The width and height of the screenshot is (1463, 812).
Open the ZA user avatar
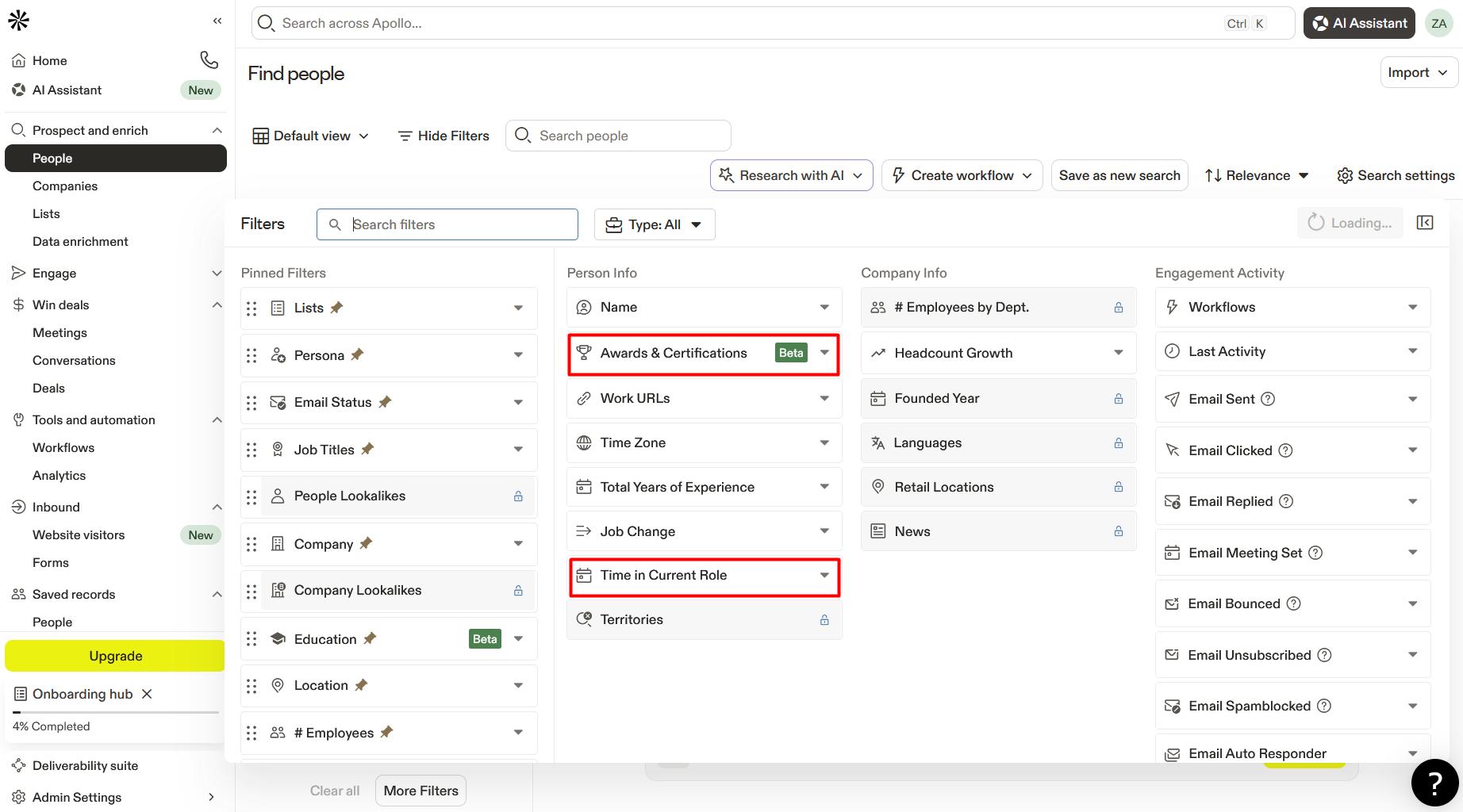point(1439,23)
